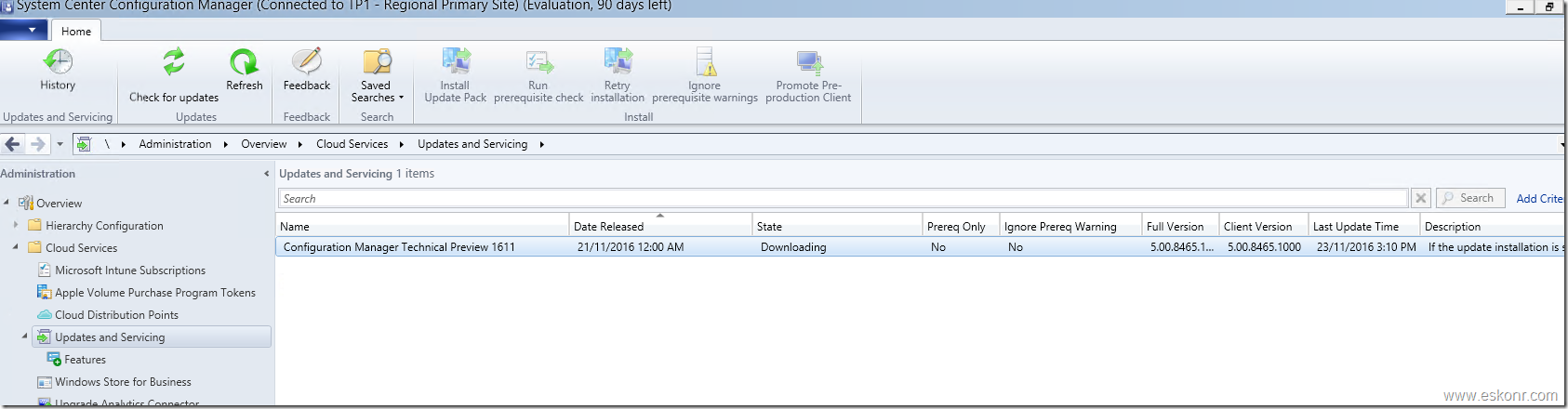Screen dimensions: 1568x409
Task: Click the 5.00.8465.1000 client version cell
Action: [1264, 247]
